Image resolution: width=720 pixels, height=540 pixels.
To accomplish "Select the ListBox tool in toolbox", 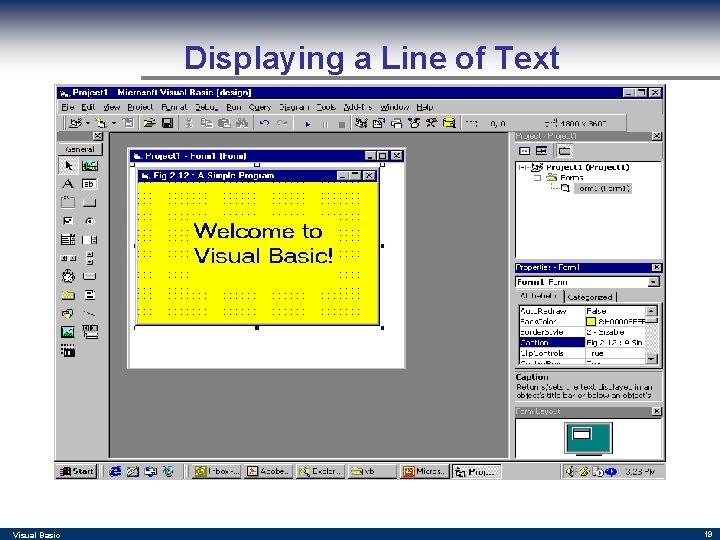I will click(x=90, y=239).
